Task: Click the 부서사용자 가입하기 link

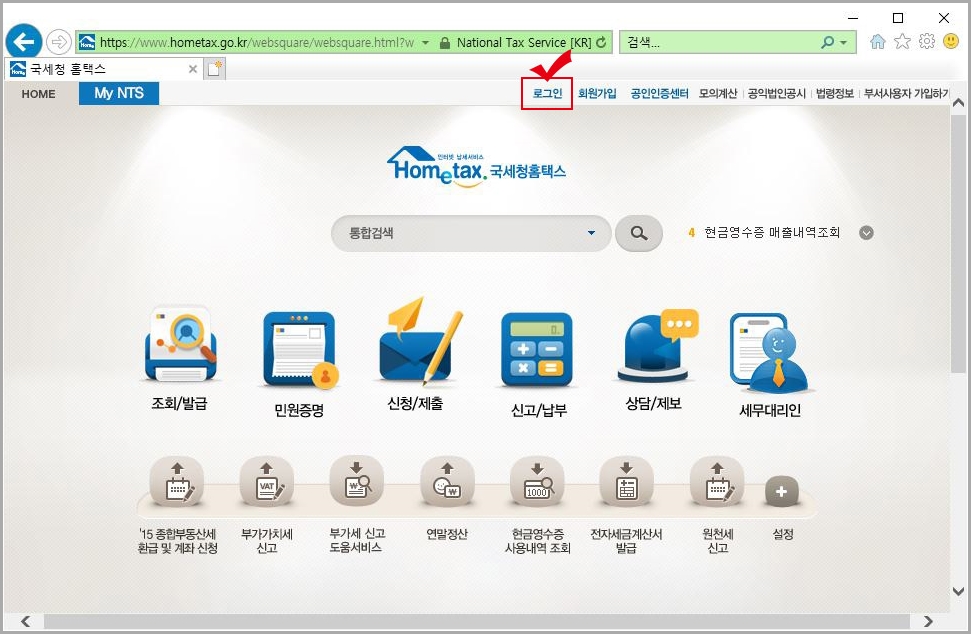Action: pyautogui.click(x=906, y=93)
